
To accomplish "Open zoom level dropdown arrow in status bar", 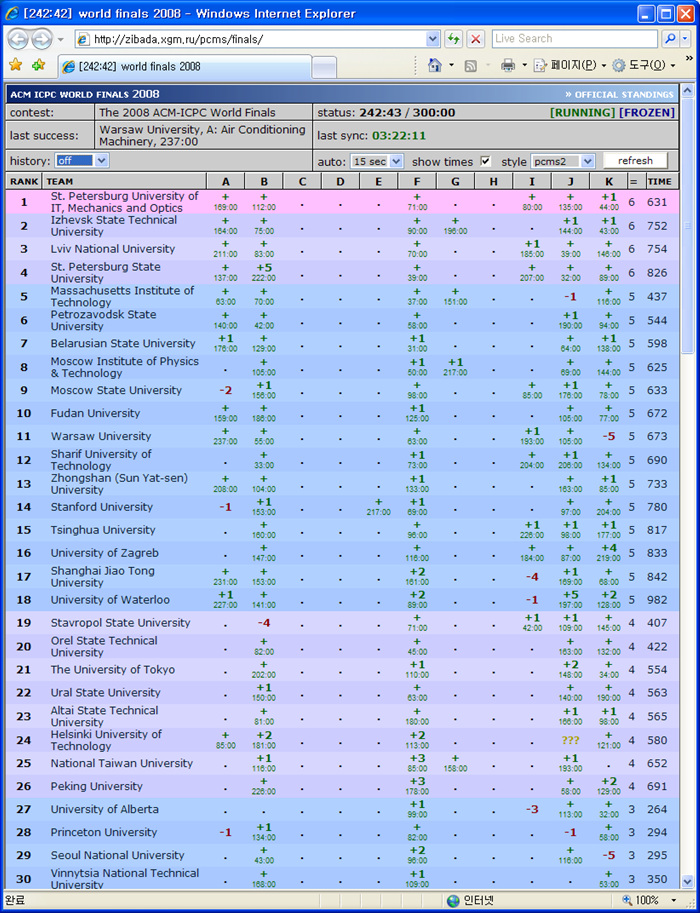I will 674,901.
